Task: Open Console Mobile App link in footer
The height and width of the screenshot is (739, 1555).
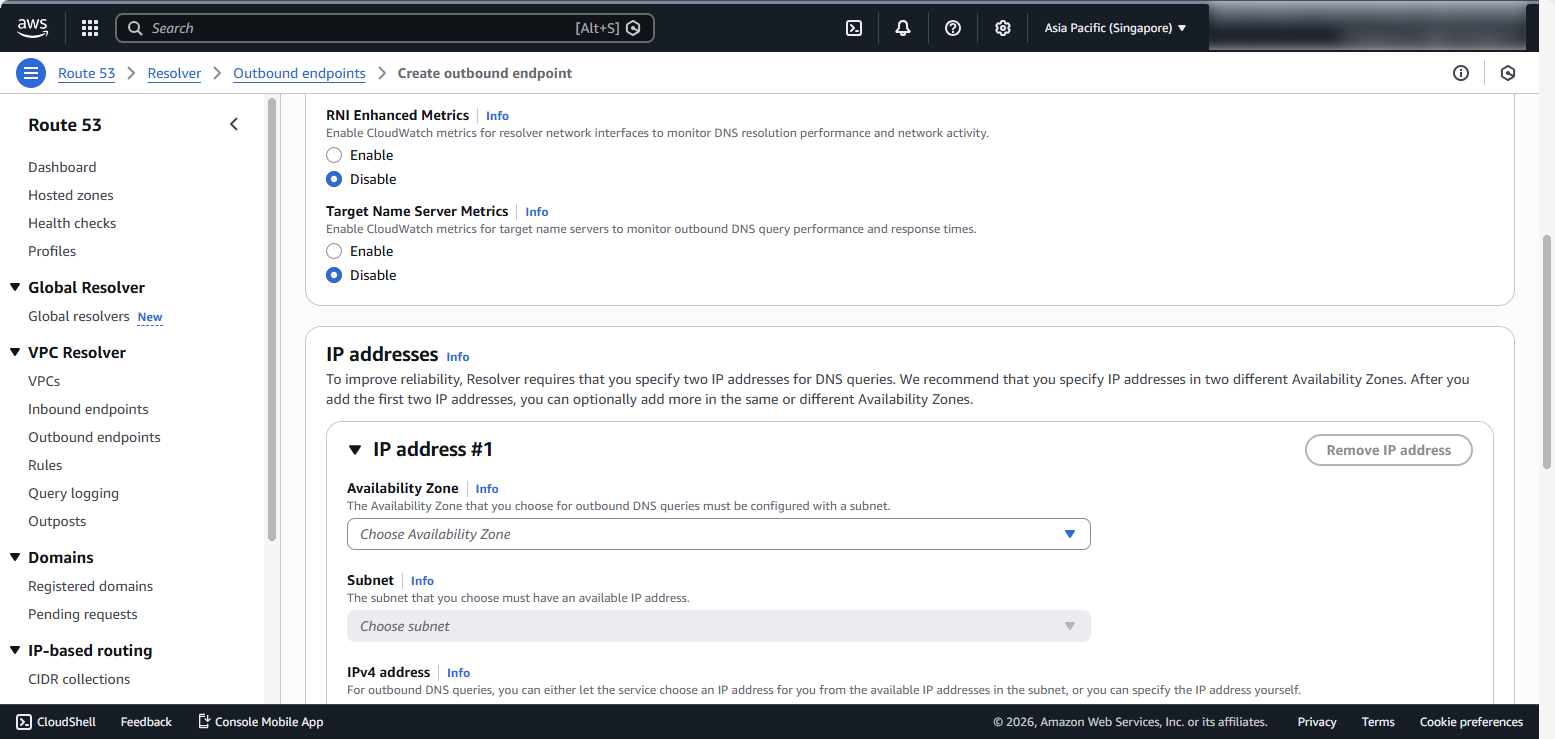Action: [x=260, y=722]
